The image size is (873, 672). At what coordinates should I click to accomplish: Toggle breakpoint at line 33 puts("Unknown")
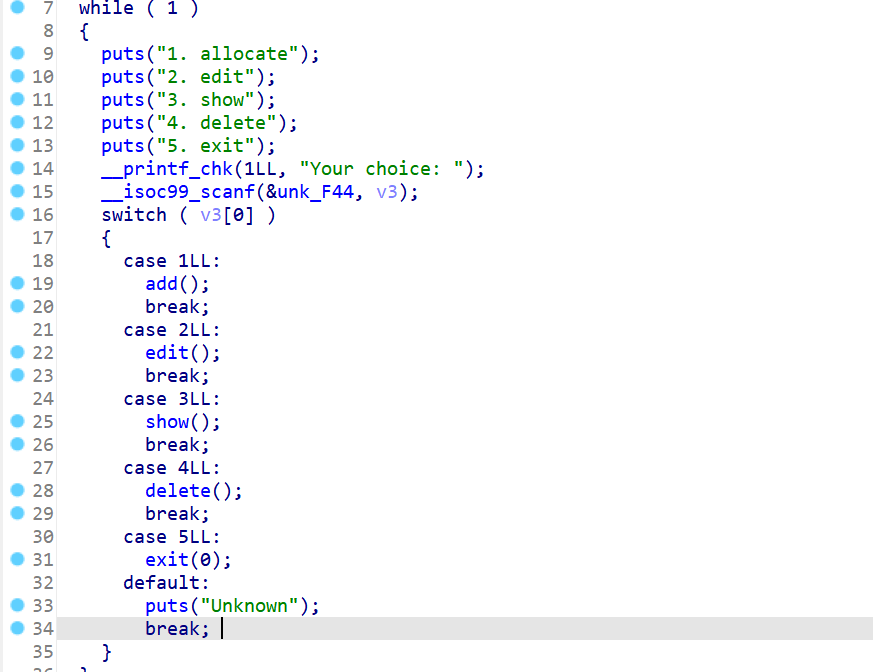tap(17, 606)
